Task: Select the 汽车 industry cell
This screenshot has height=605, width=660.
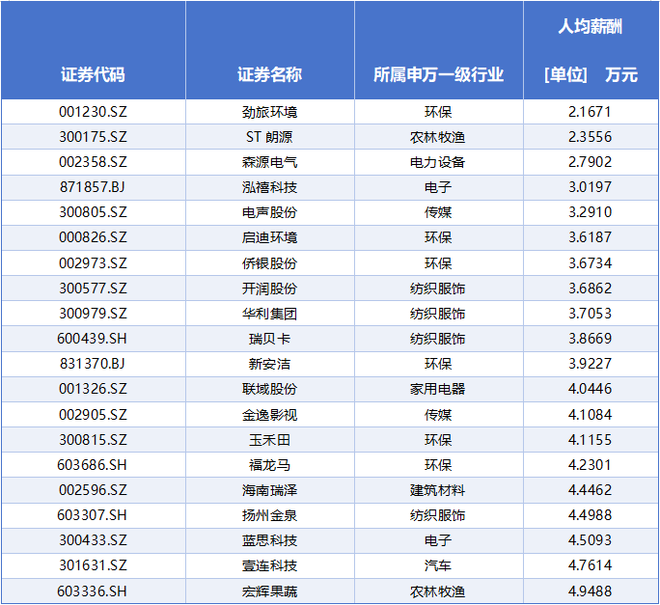Action: click(438, 566)
